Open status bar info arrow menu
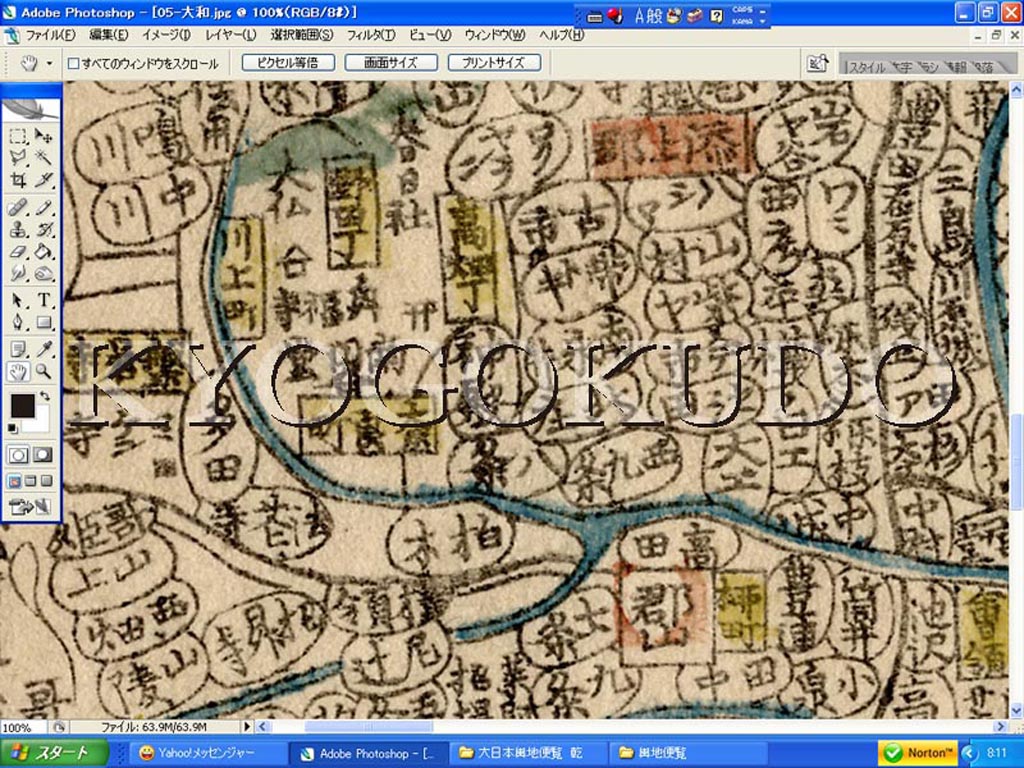Viewport: 1024px width, 768px height. [247, 726]
